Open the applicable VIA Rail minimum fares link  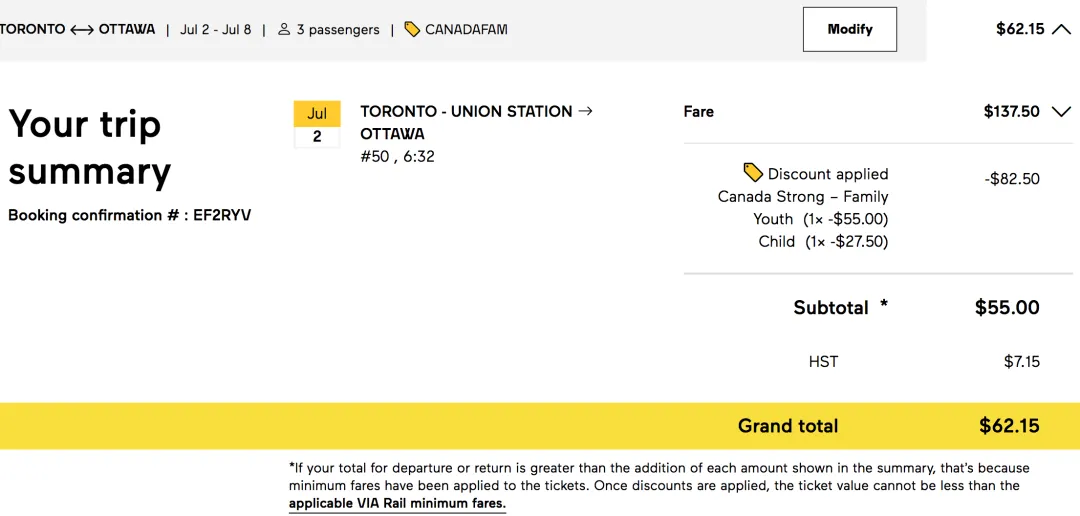[397, 504]
